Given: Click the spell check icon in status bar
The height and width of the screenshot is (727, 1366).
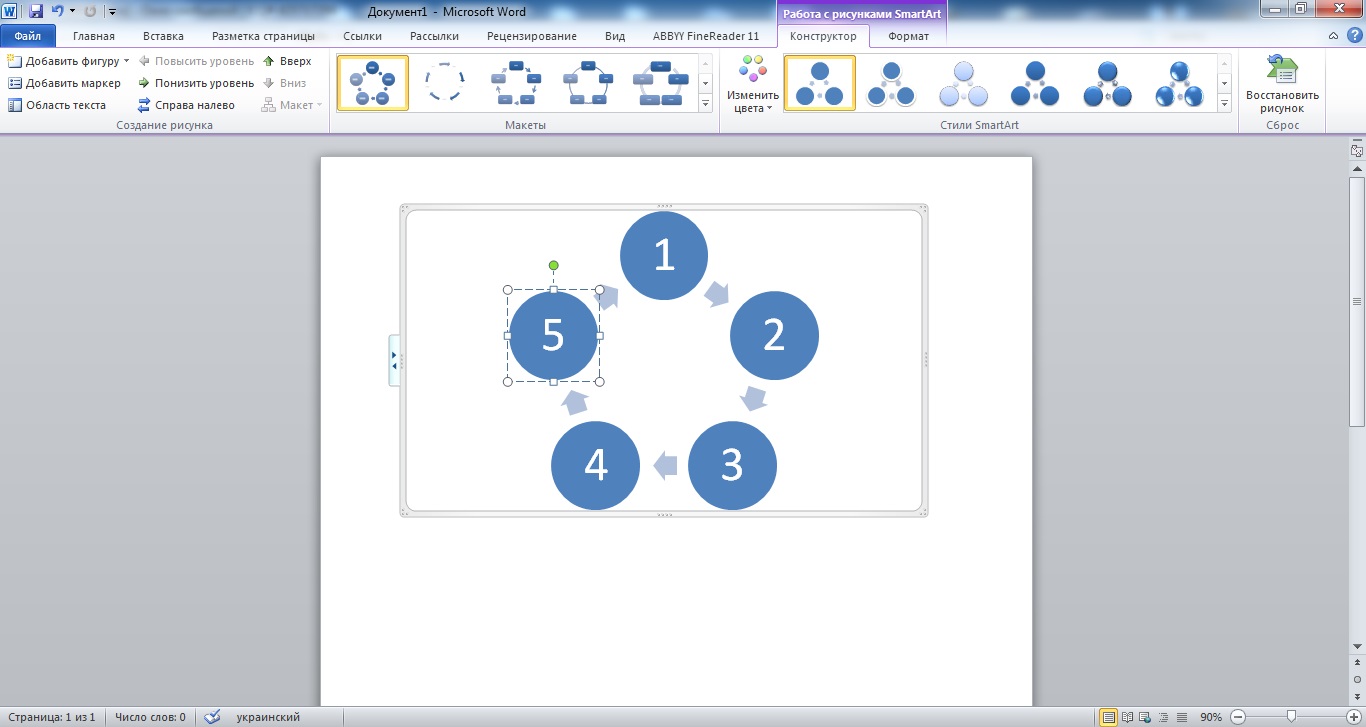Looking at the screenshot, I should tap(211, 717).
